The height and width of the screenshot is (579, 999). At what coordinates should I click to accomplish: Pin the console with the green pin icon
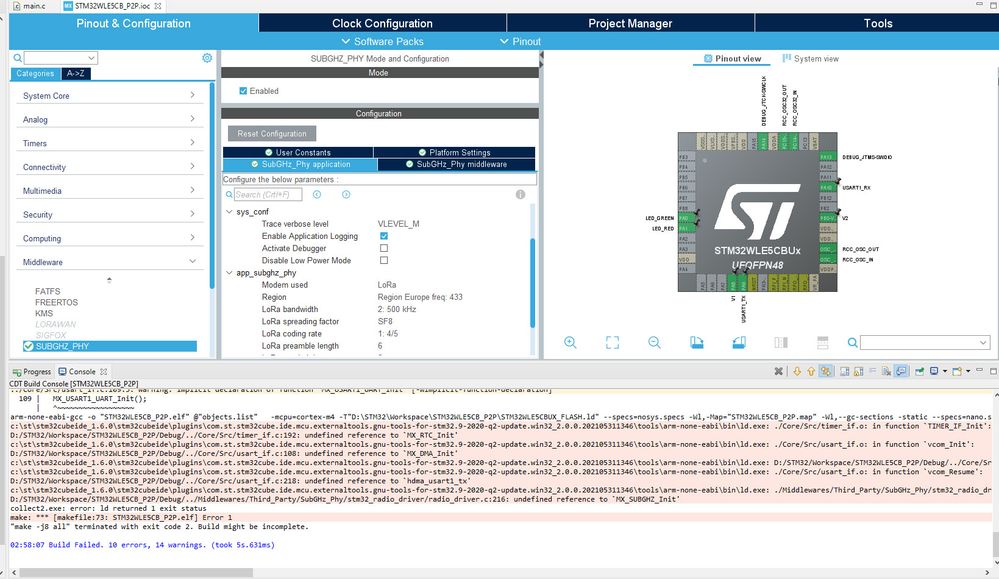click(x=919, y=371)
